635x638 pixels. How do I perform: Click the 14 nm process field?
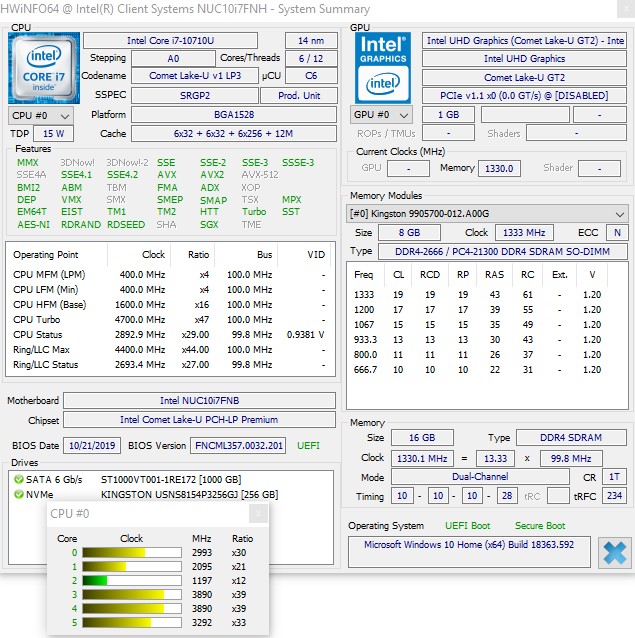[311, 41]
